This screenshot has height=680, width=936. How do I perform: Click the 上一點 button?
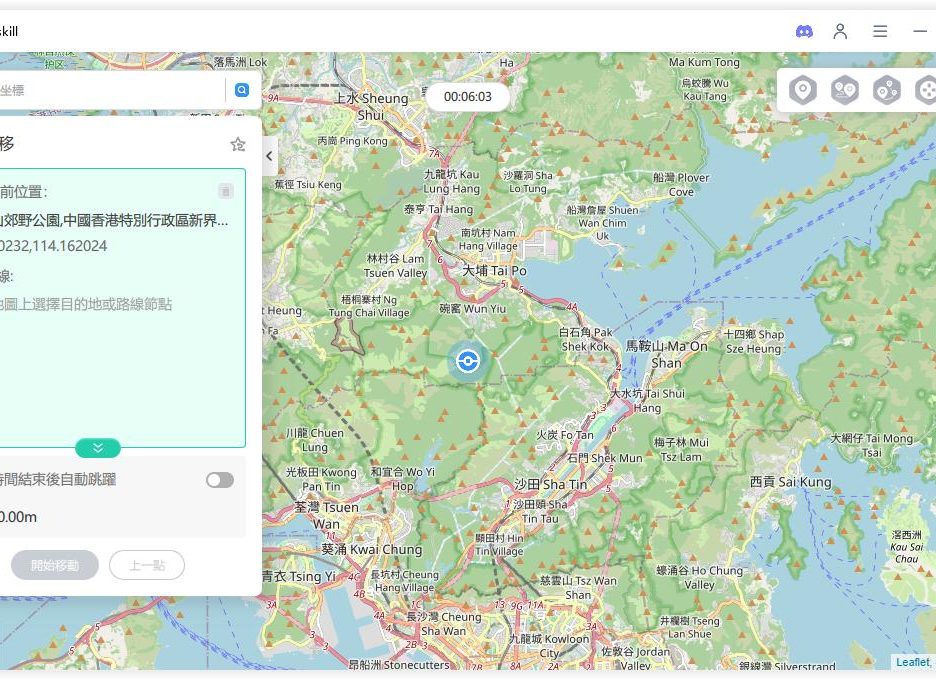tap(147, 565)
